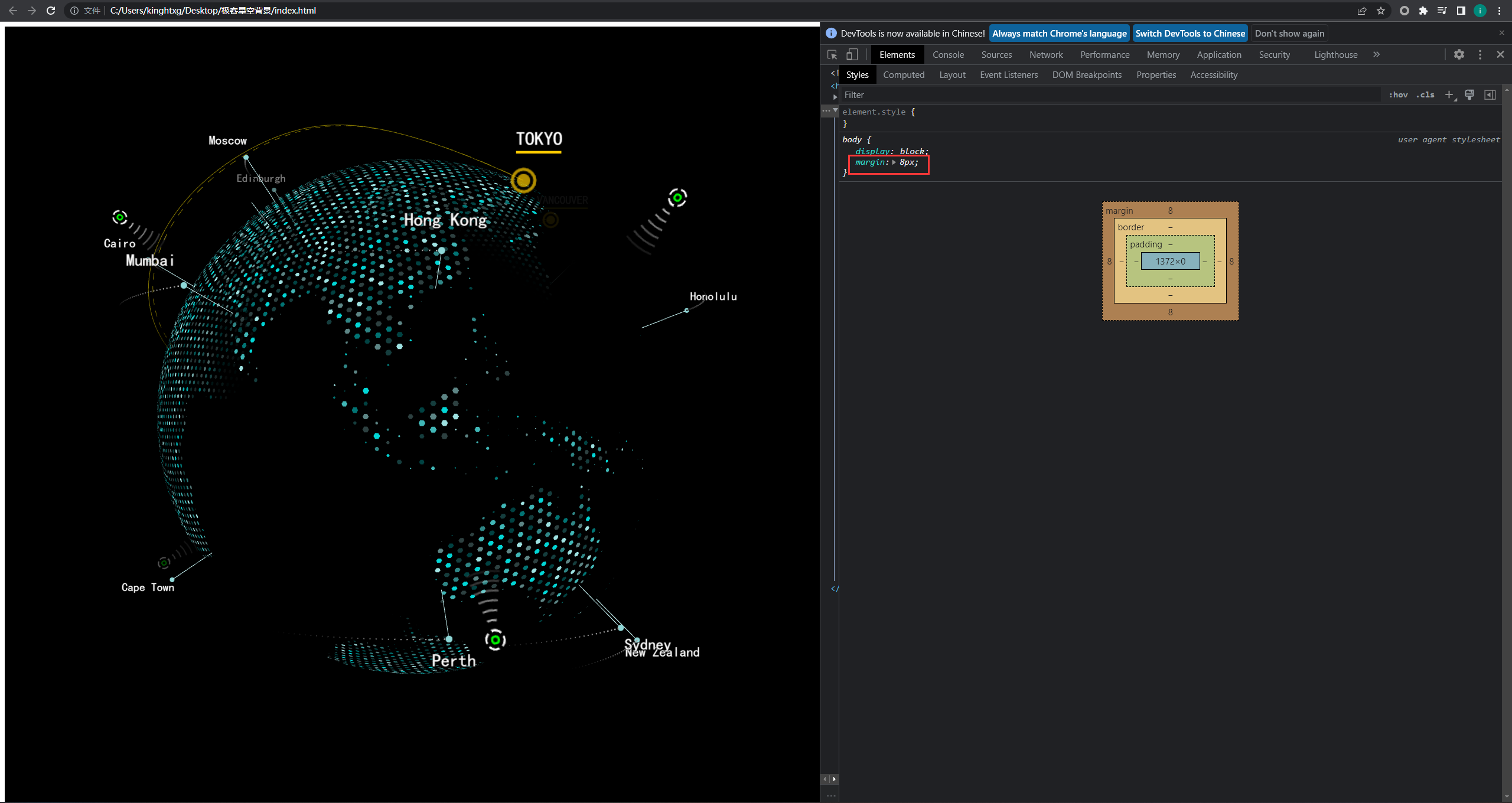
Task: Open the Lighthouse tab
Action: pyautogui.click(x=1335, y=55)
